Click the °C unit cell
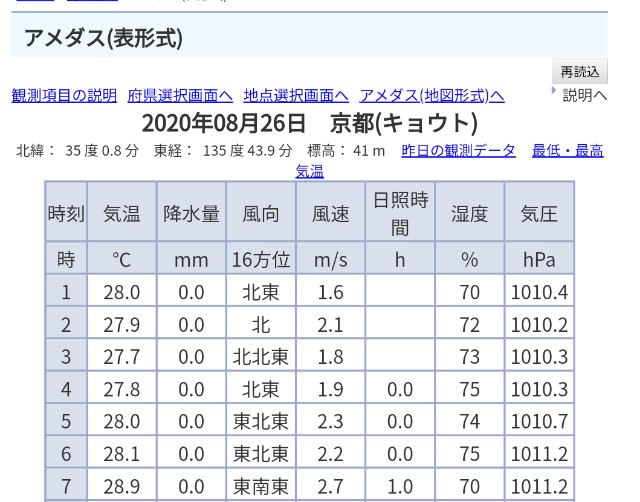Viewport: 640px width, 502px height. tap(122, 258)
